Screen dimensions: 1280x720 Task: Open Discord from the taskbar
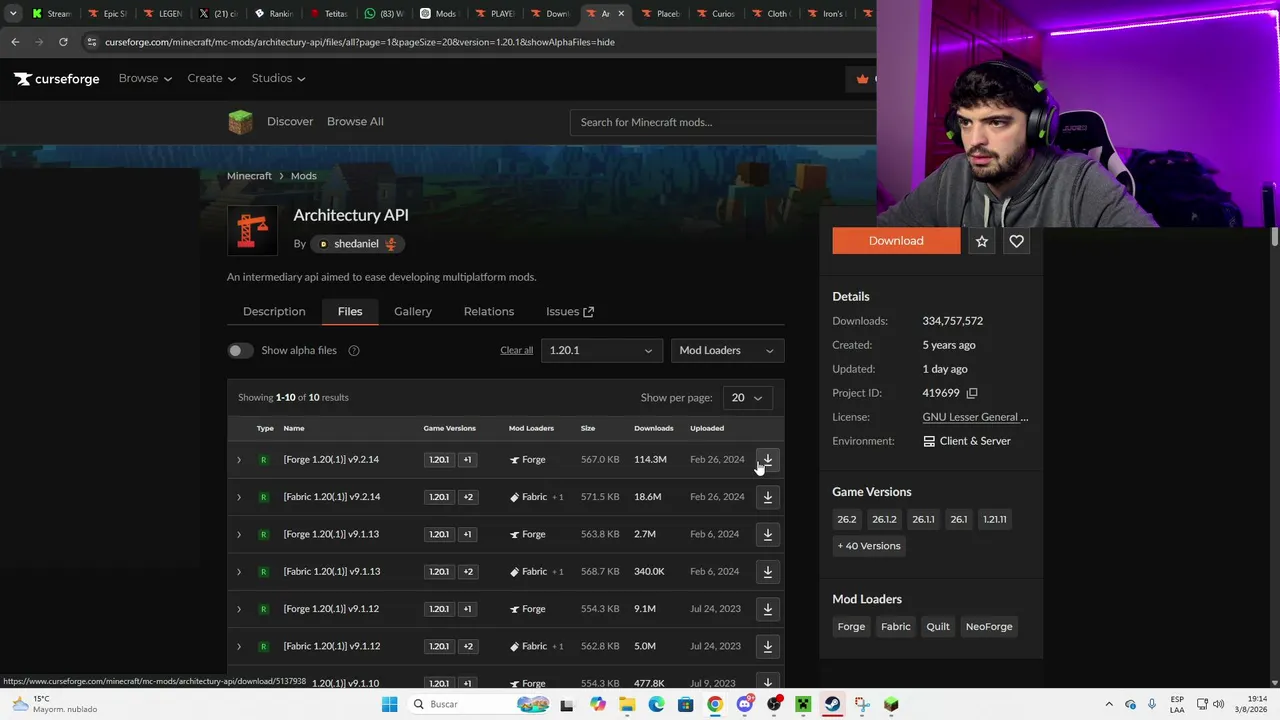745,704
